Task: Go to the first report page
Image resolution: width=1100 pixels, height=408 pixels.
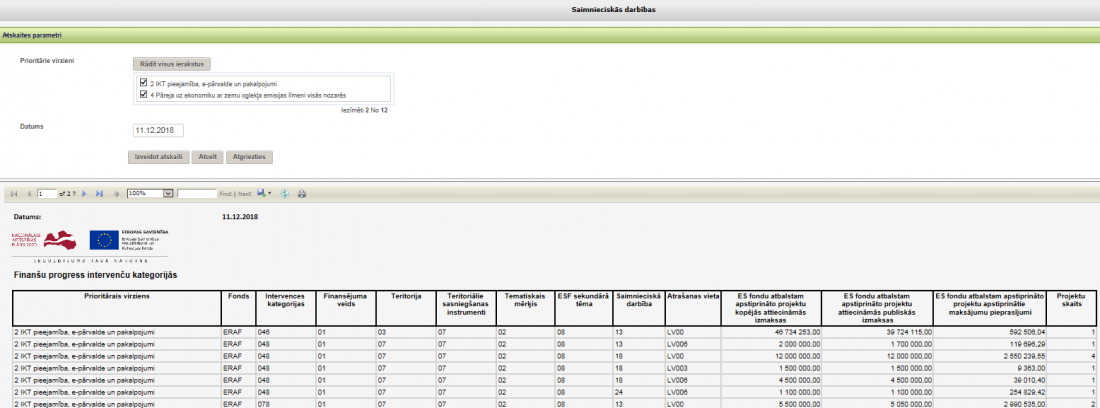Action: point(14,193)
